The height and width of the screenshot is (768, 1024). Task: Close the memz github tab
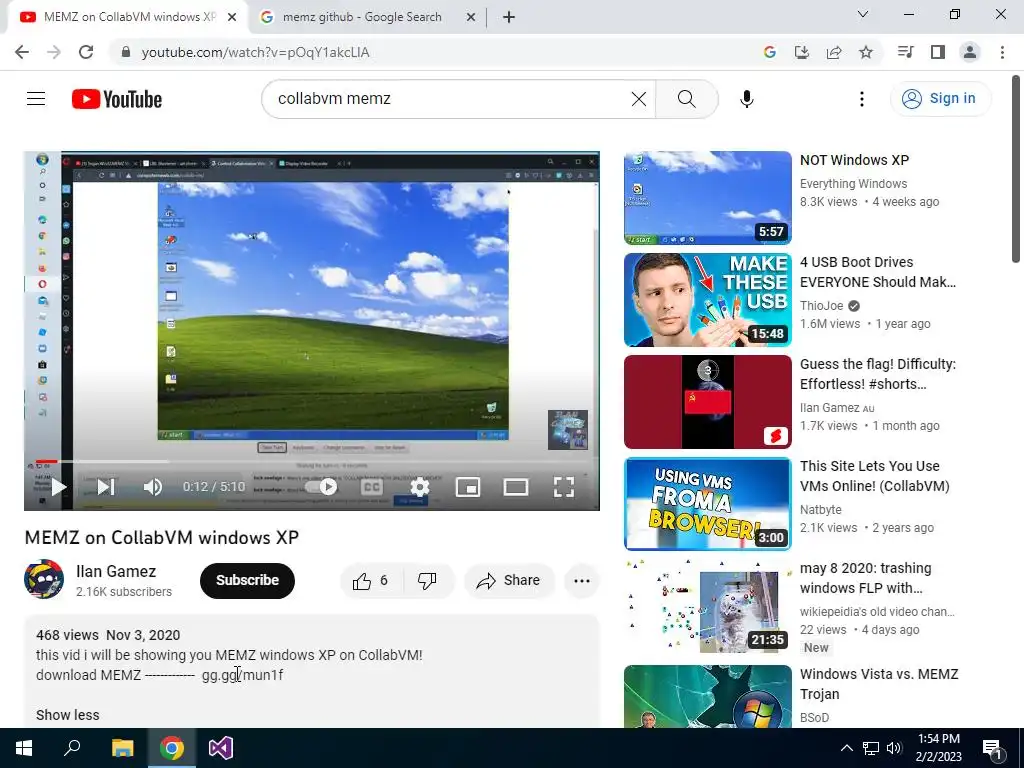[x=471, y=17]
